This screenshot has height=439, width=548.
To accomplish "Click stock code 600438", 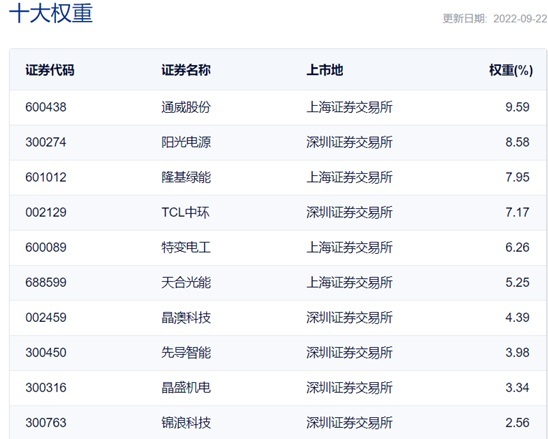I will coord(46,107).
